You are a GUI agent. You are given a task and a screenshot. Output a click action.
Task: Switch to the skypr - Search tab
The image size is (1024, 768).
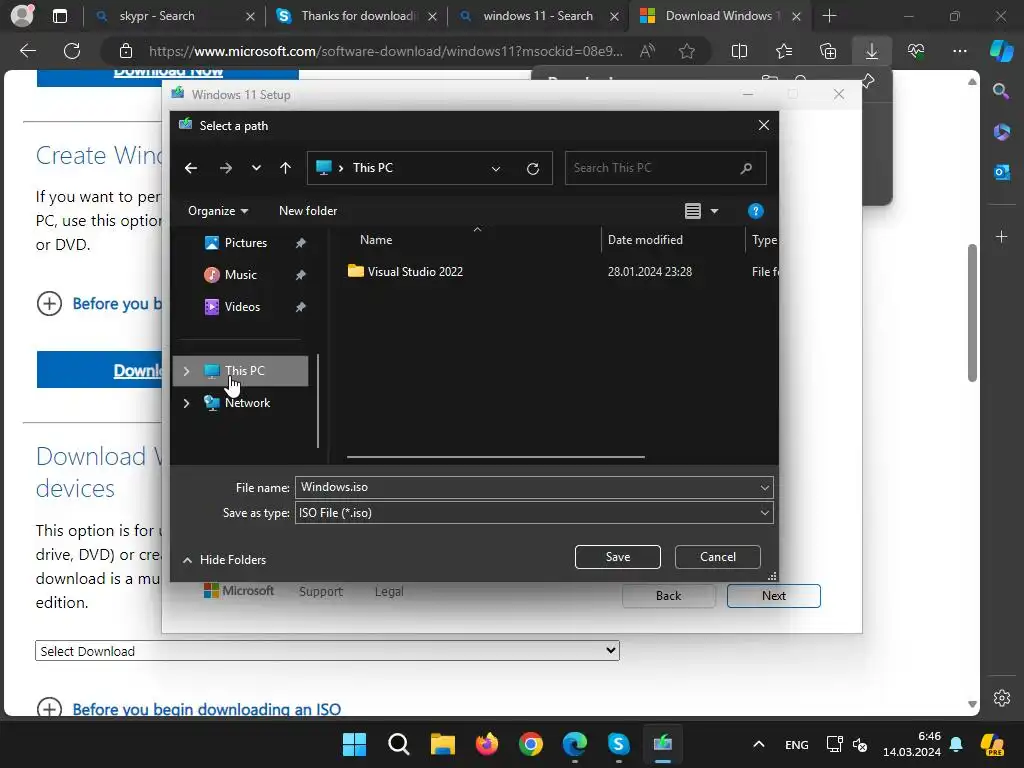[158, 16]
